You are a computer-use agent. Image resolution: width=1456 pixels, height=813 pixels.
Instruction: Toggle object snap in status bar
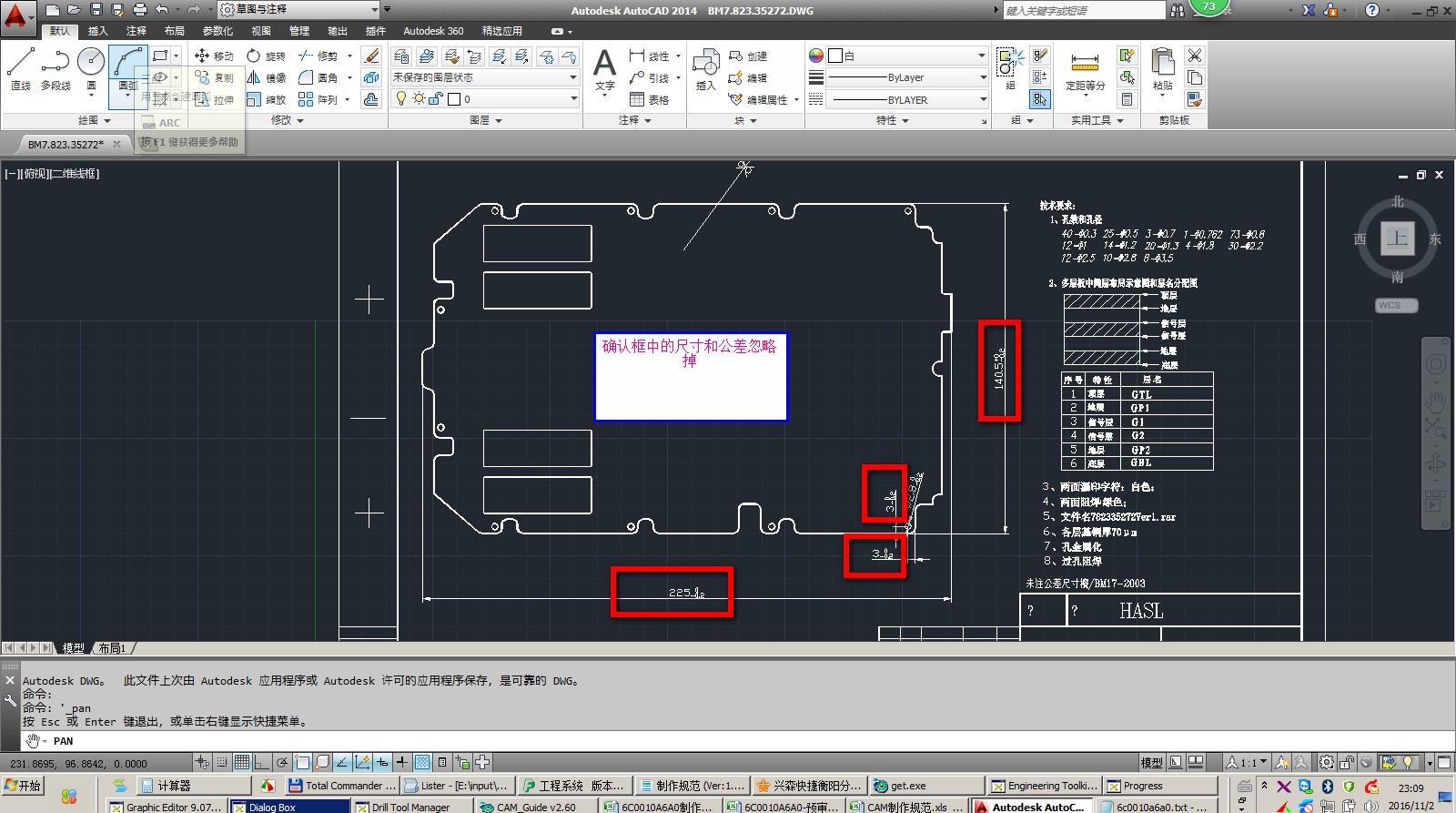pyautogui.click(x=302, y=762)
